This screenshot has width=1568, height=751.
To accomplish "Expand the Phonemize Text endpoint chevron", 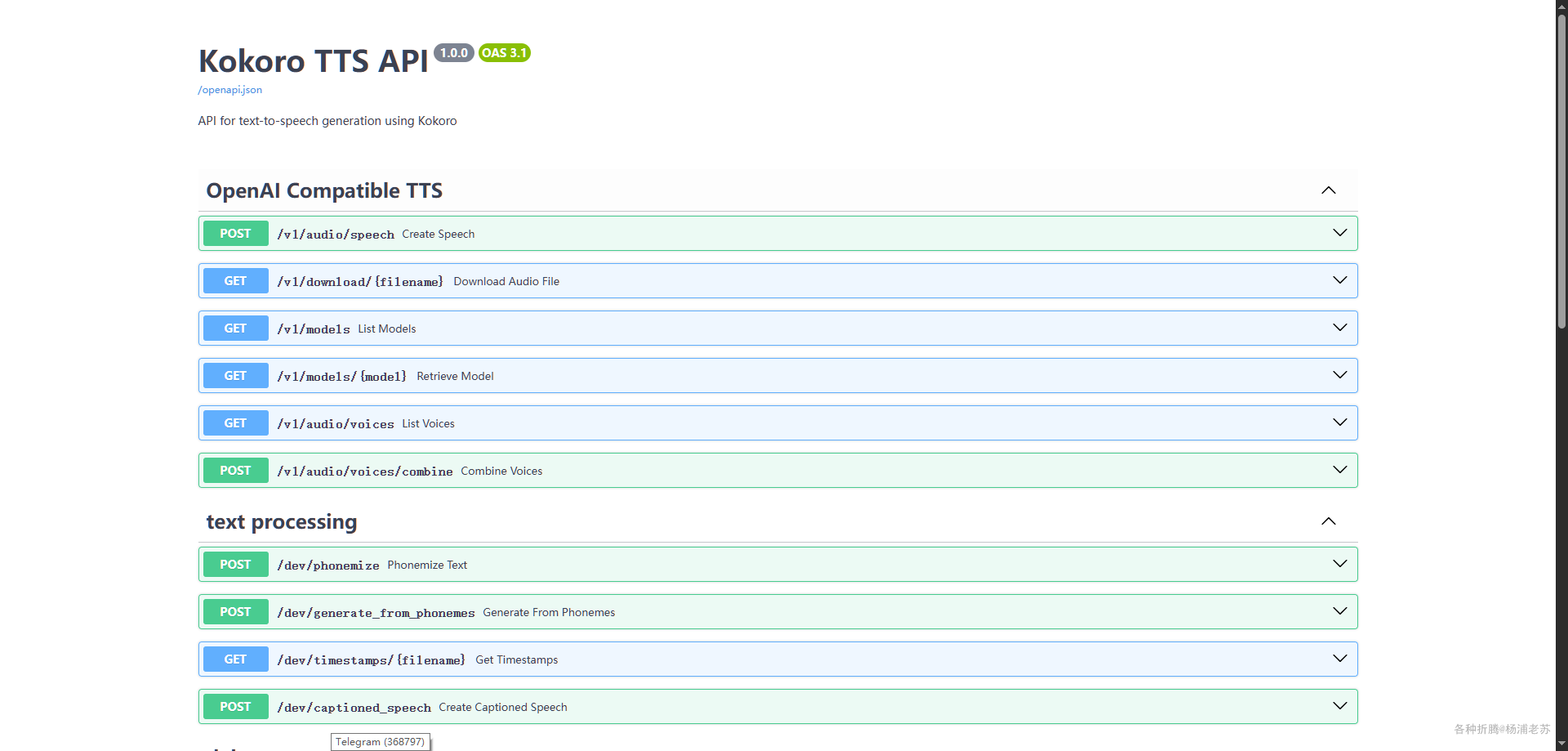I will point(1340,564).
